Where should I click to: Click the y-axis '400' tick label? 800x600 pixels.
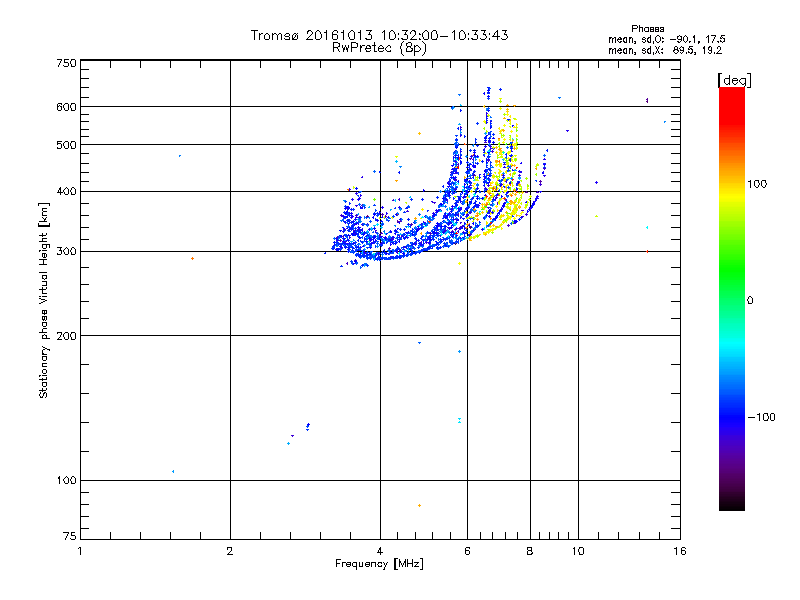(x=66, y=191)
